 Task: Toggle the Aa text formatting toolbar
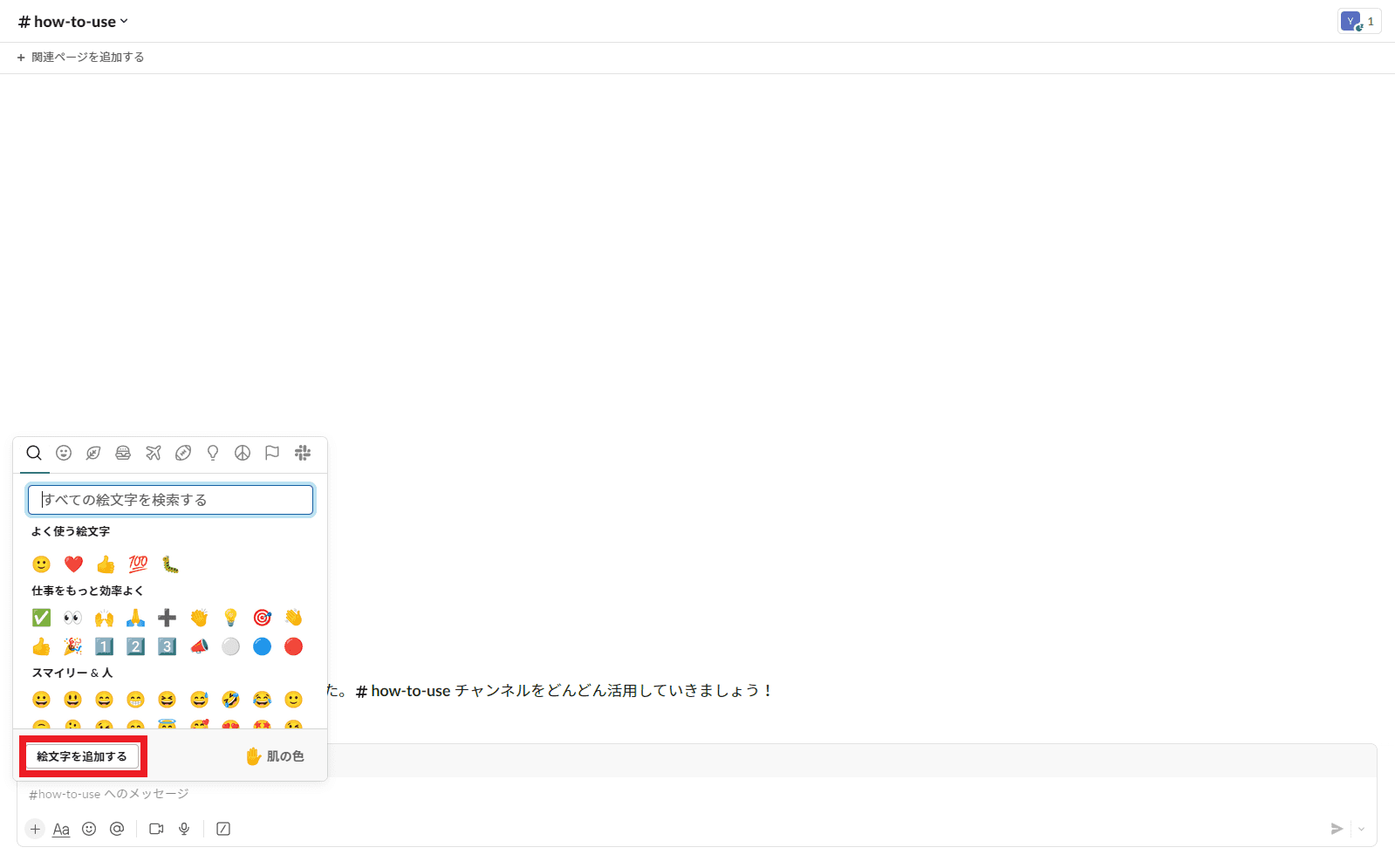coord(61,829)
